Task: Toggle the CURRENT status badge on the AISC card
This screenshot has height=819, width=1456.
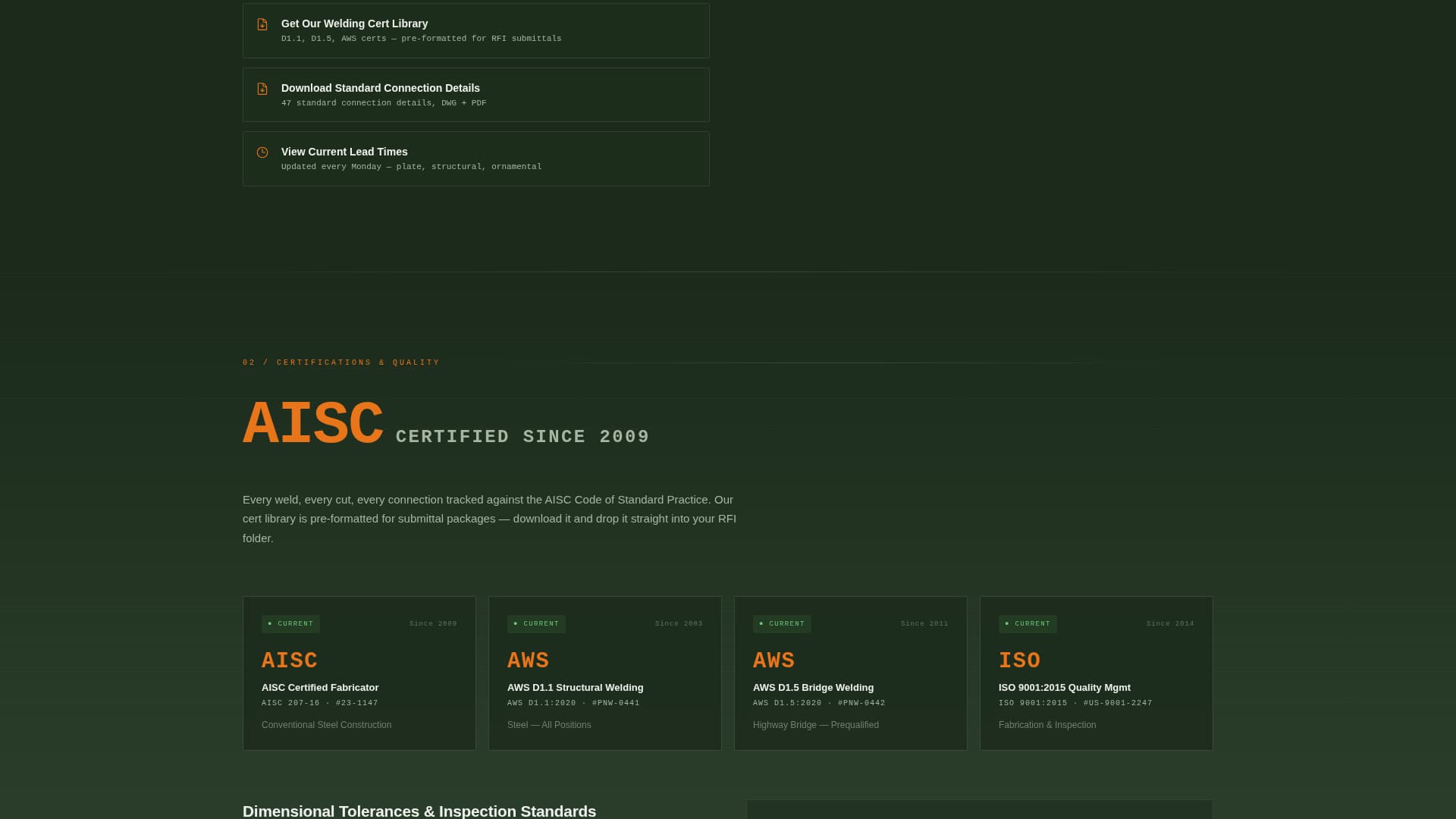Action: (291, 623)
